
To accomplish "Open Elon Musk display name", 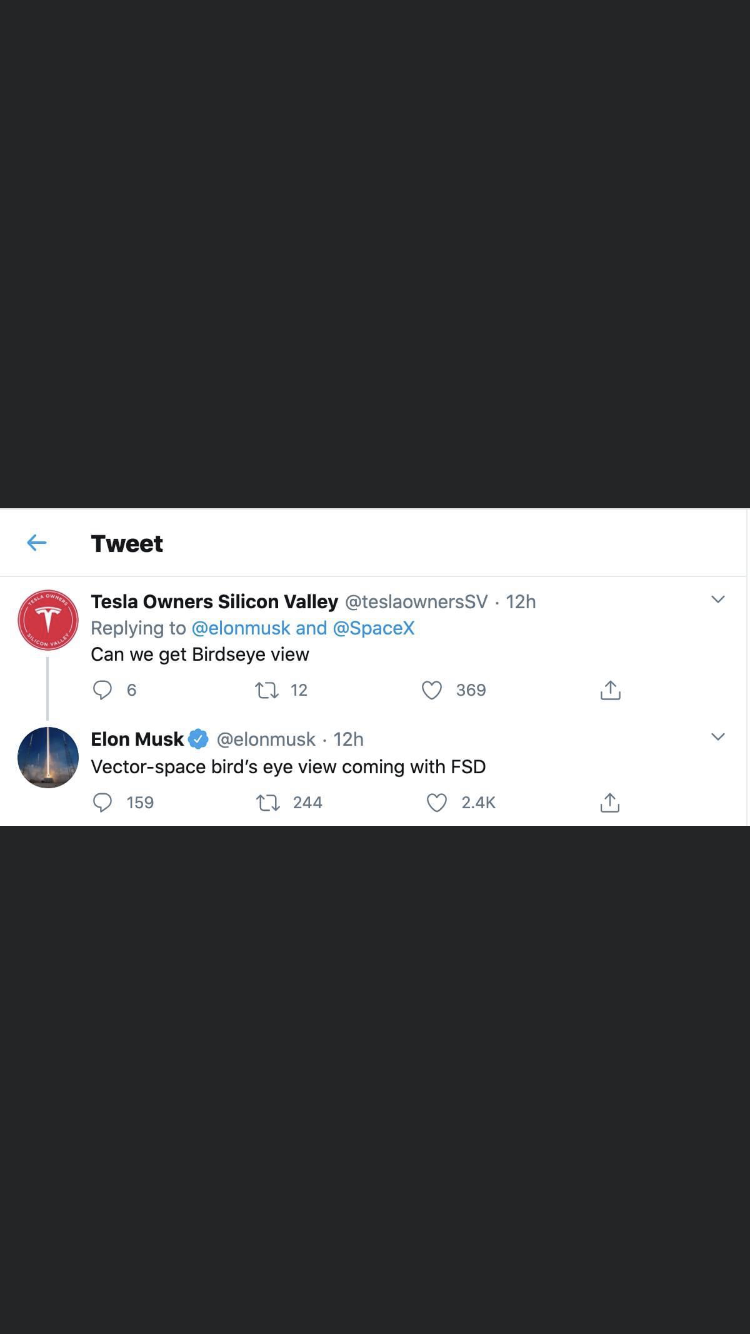I will 138,739.
